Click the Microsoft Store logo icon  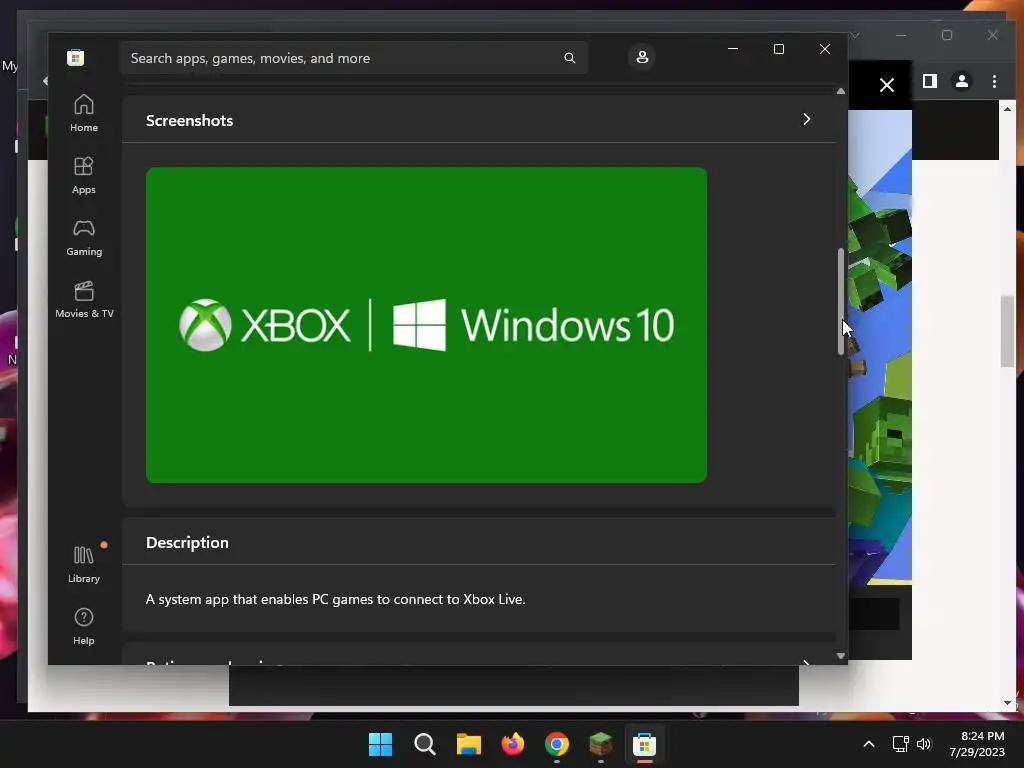75,57
